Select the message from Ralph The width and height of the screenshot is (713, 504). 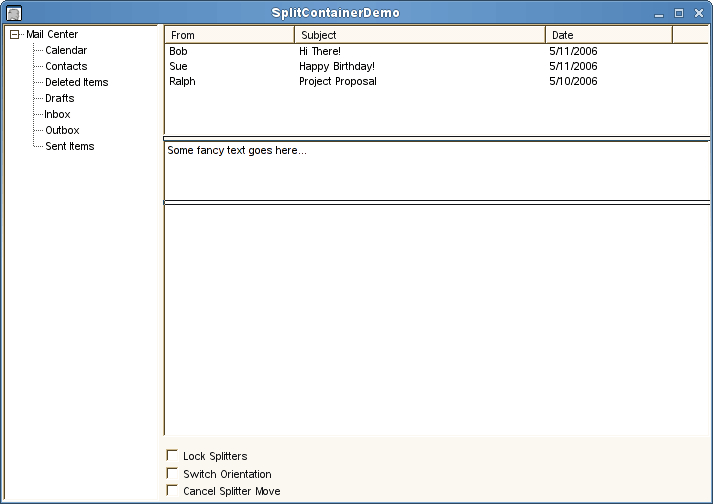click(x=182, y=81)
